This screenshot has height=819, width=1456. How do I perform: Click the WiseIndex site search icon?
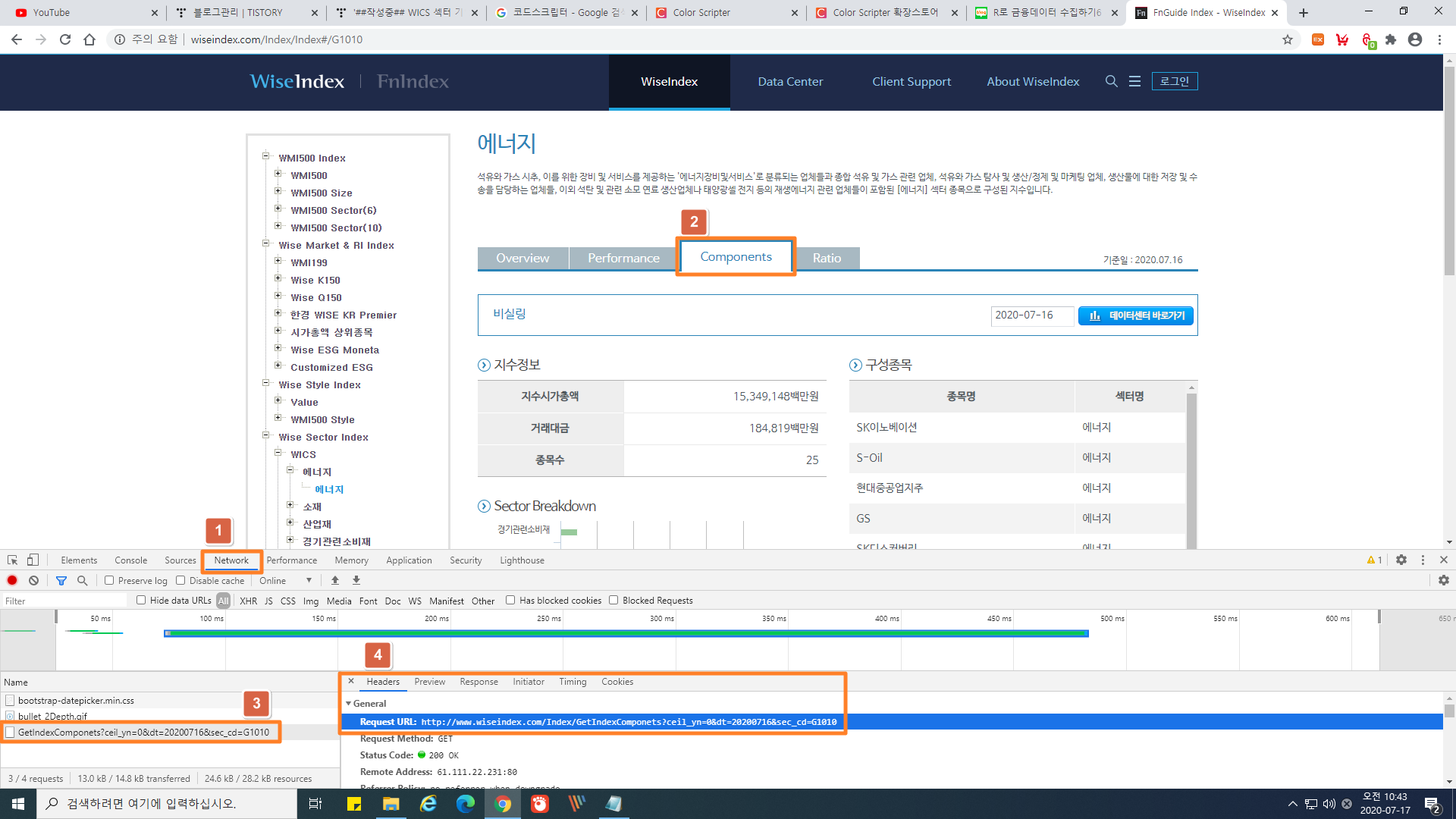click(1111, 81)
